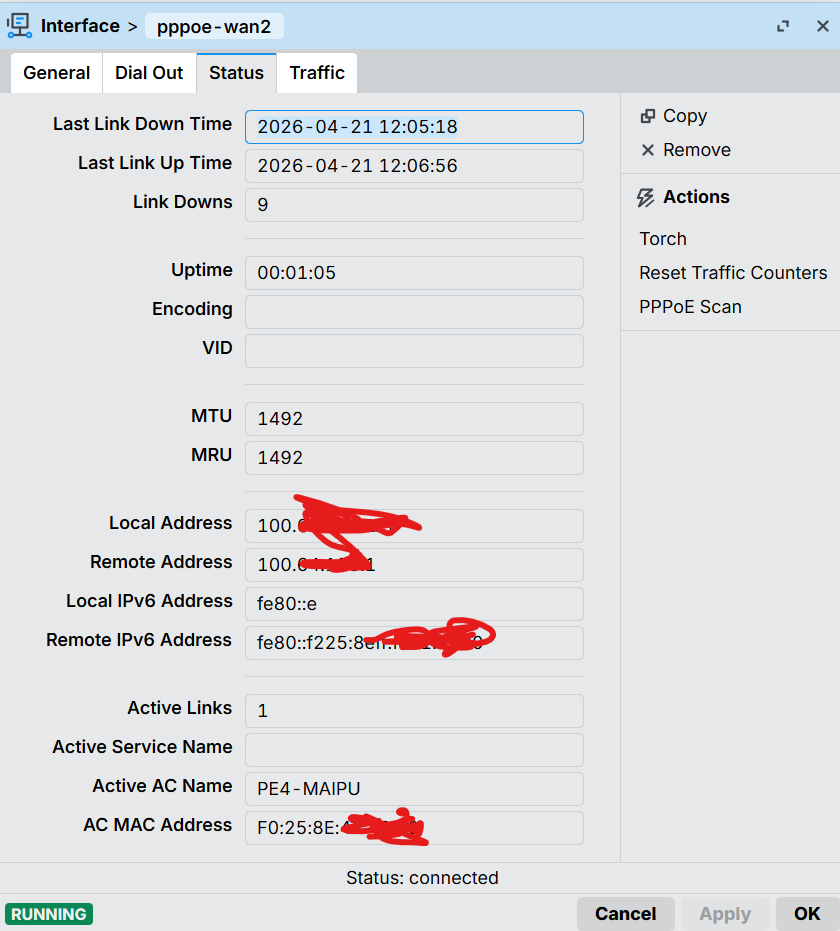This screenshot has height=931, width=840.
Task: Open the General tab
Action: [x=57, y=73]
